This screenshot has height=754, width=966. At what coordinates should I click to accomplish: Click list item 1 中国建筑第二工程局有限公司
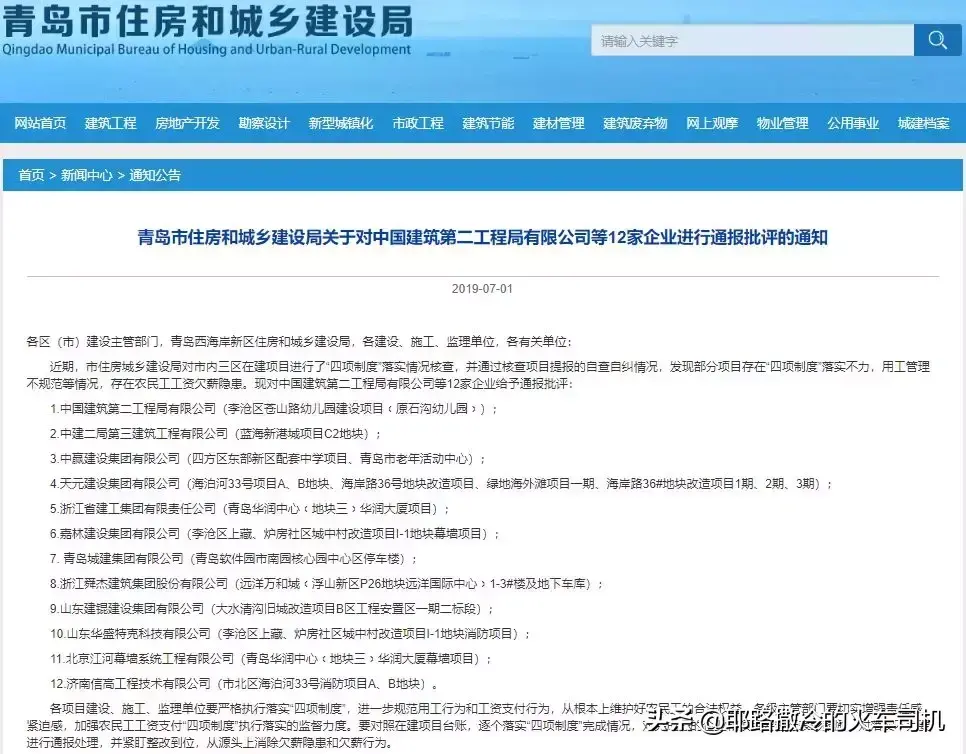(x=274, y=408)
